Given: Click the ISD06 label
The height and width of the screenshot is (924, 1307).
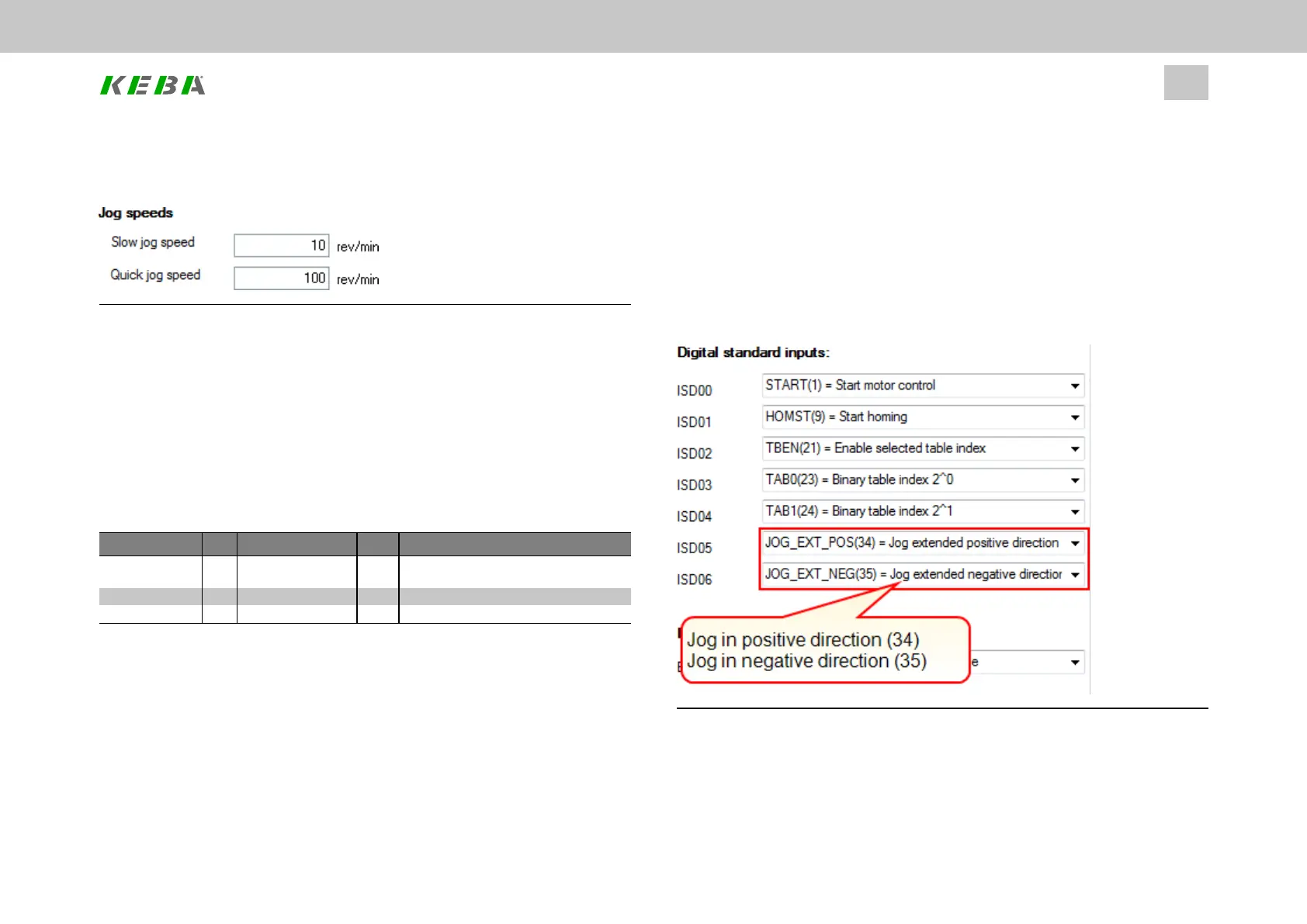Looking at the screenshot, I should 694,580.
